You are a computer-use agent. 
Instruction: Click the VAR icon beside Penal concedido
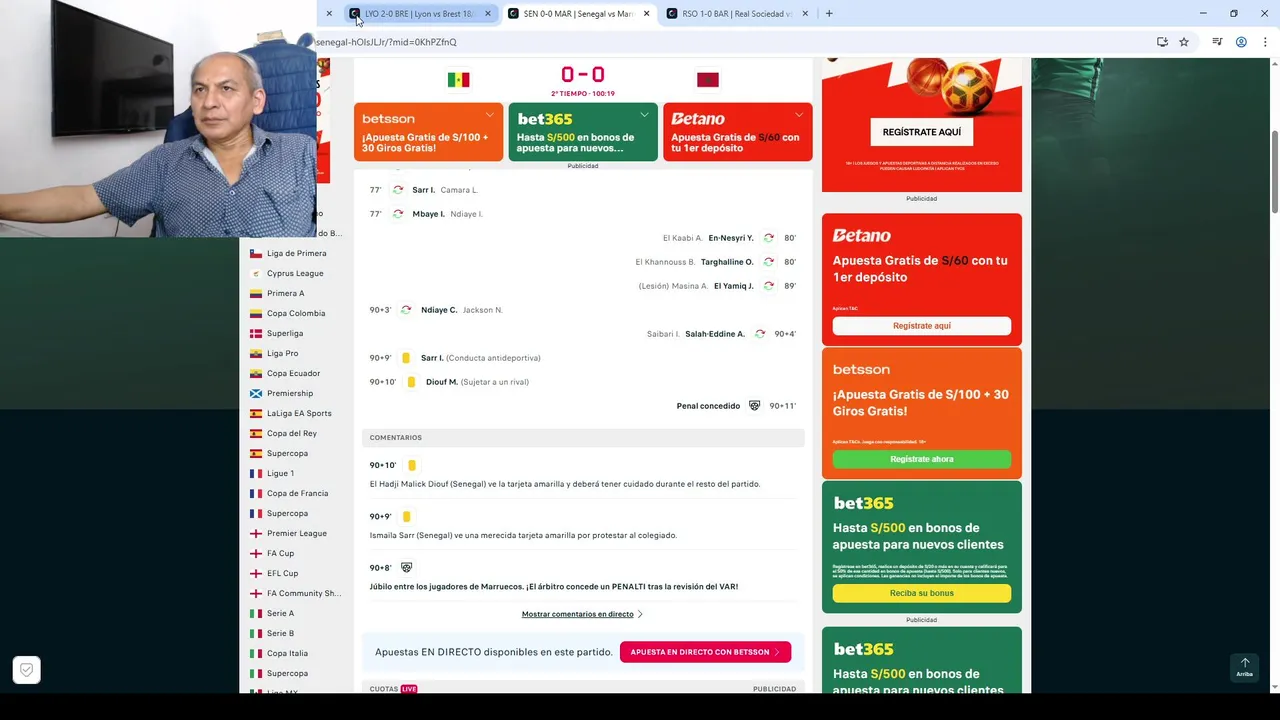point(754,406)
